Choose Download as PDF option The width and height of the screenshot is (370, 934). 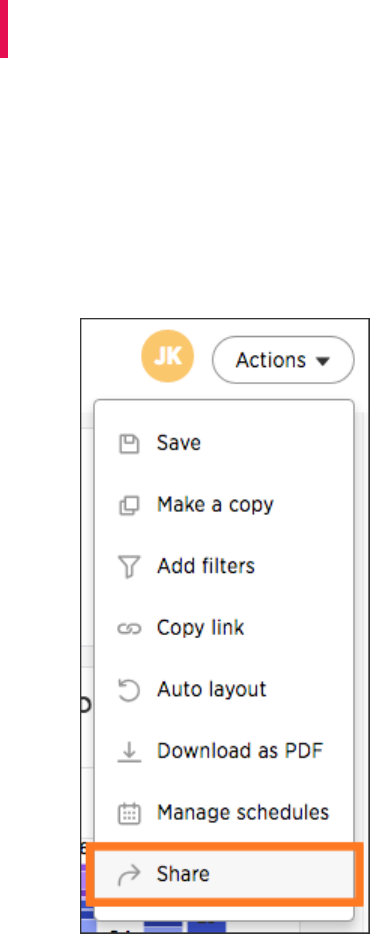240,751
